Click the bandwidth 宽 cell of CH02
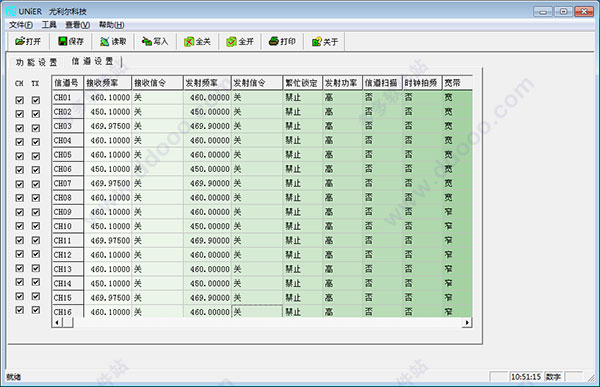 457,112
